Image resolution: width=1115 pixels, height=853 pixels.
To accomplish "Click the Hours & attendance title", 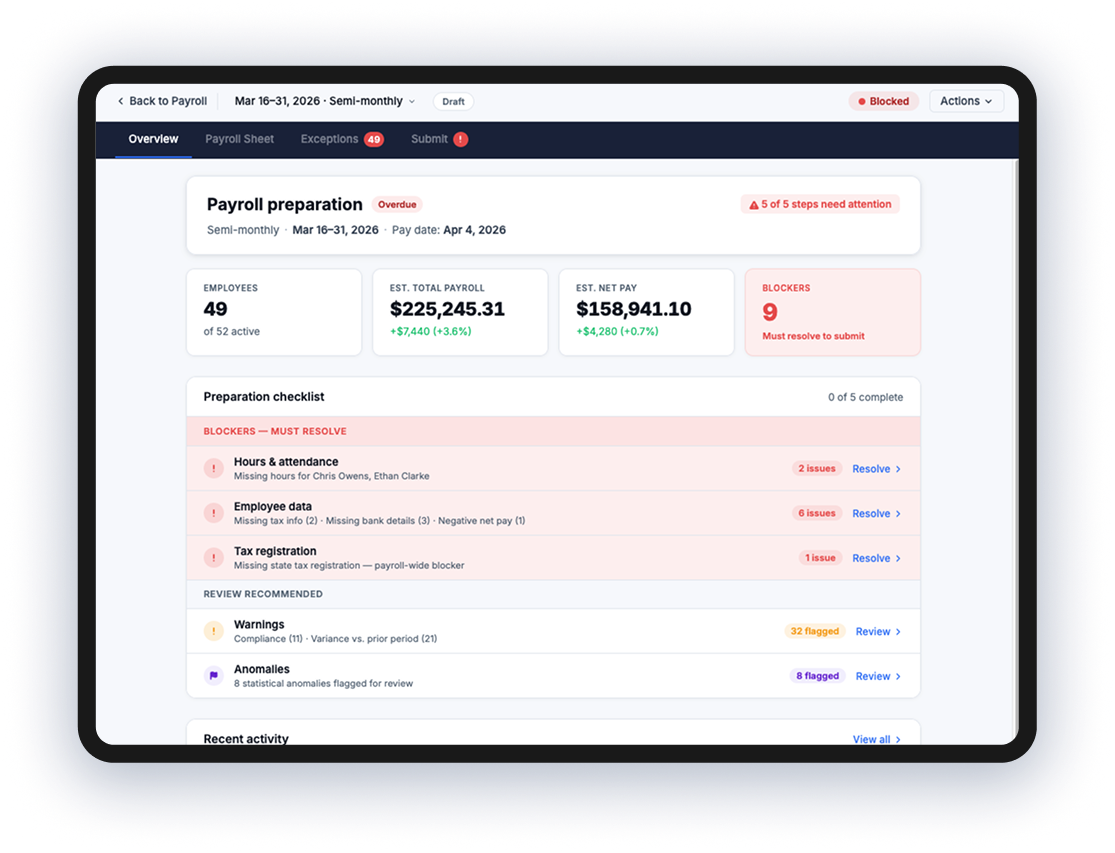I will click(286, 462).
